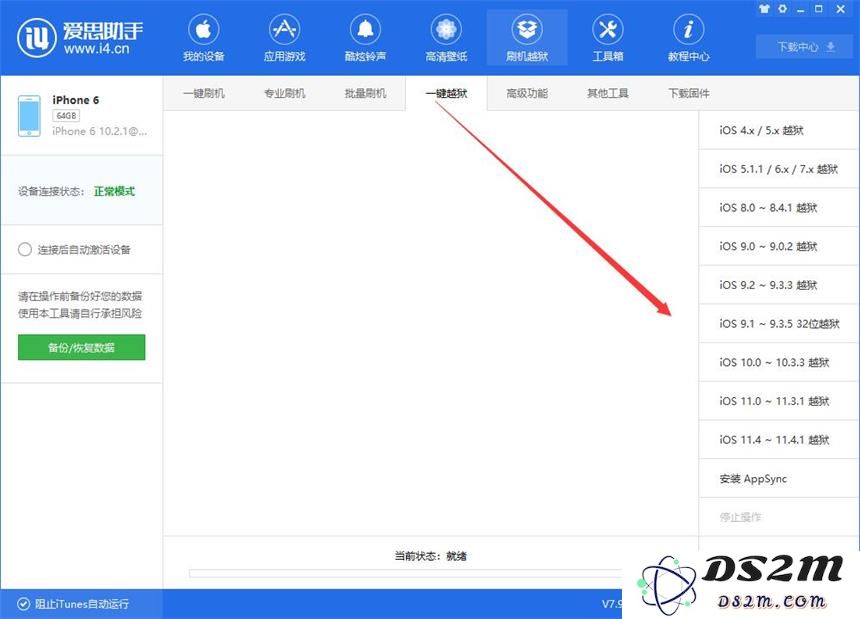Close the 爱思助手 window
This screenshot has width=860, height=619.
pyautogui.click(x=840, y=9)
